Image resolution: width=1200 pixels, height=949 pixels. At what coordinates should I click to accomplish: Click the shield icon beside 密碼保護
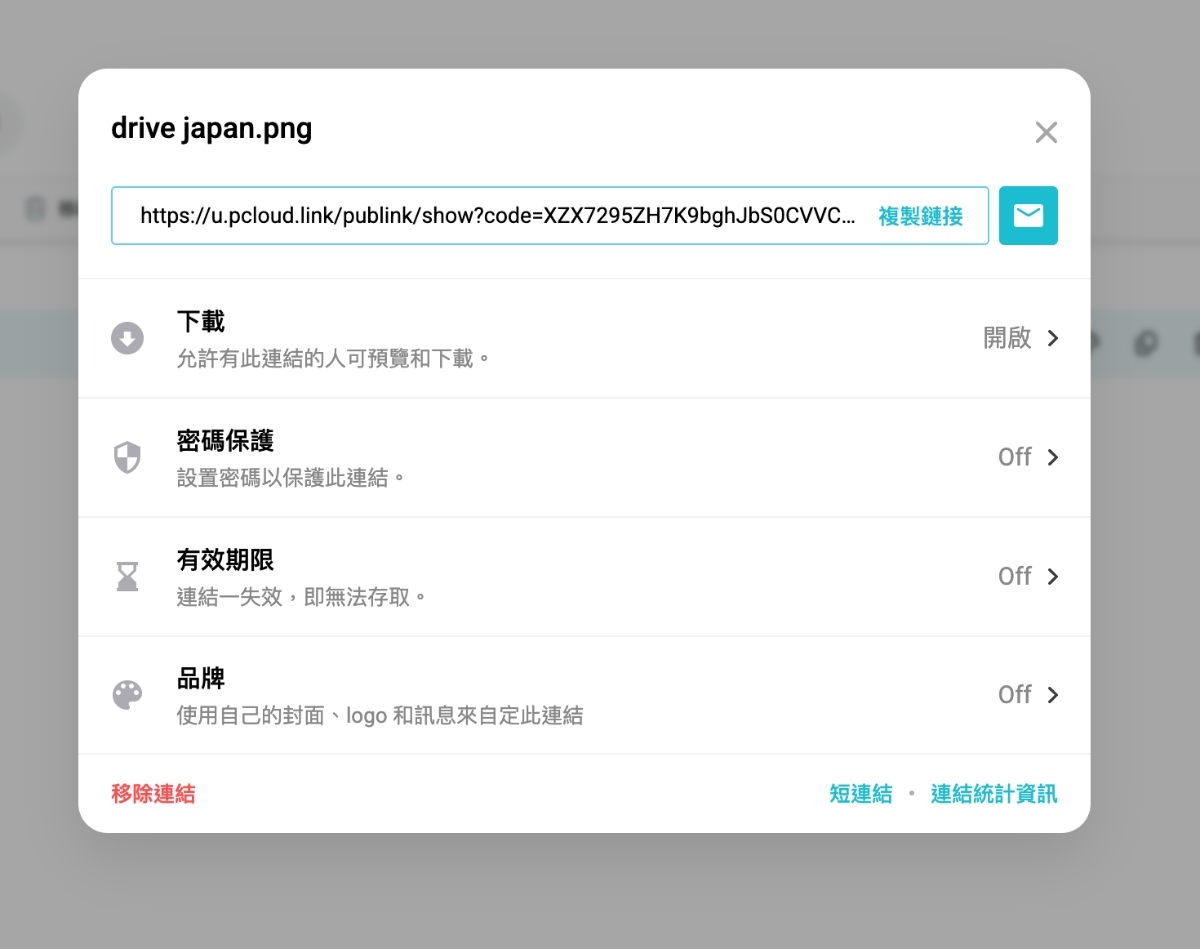[127, 457]
